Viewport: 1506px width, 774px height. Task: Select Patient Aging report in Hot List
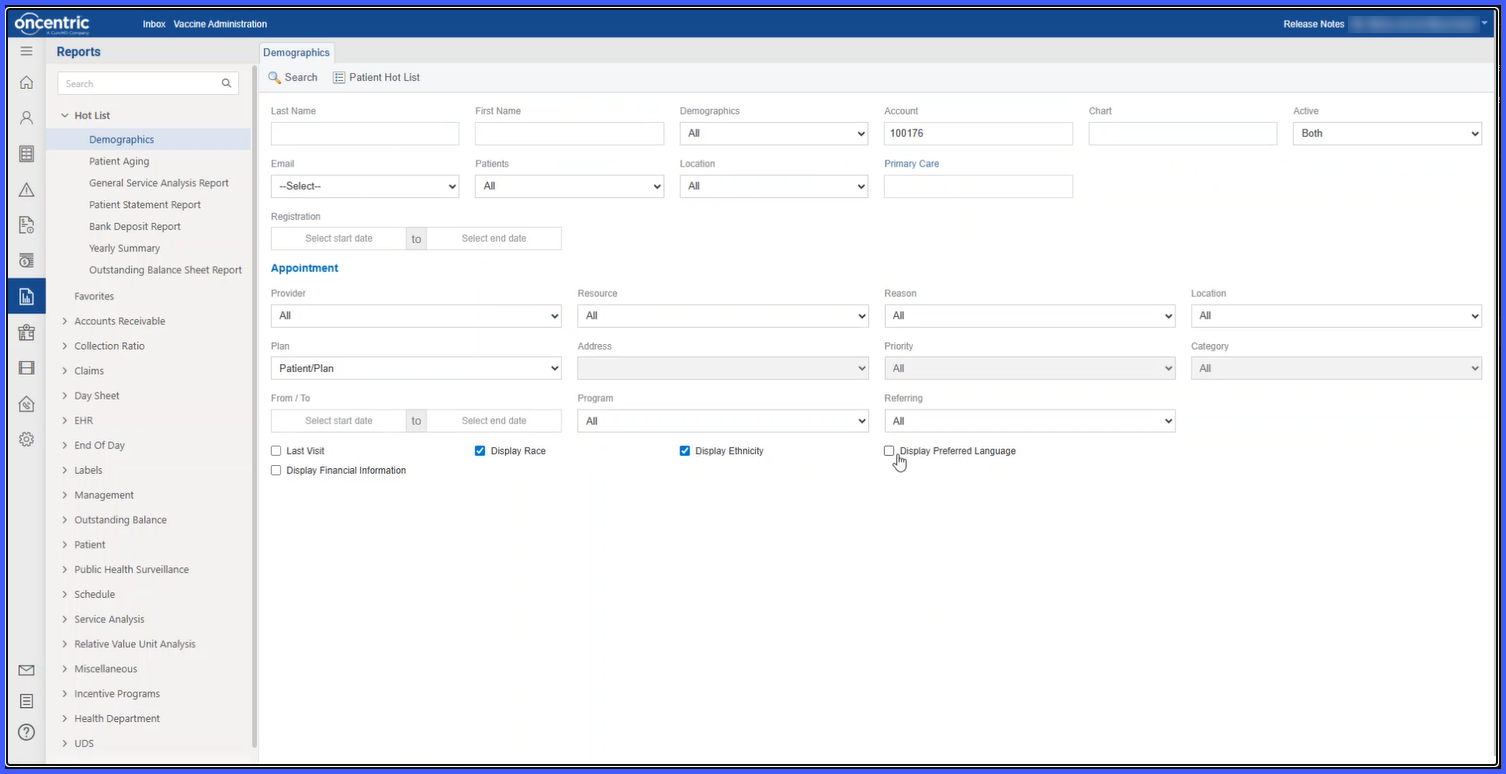click(x=119, y=161)
